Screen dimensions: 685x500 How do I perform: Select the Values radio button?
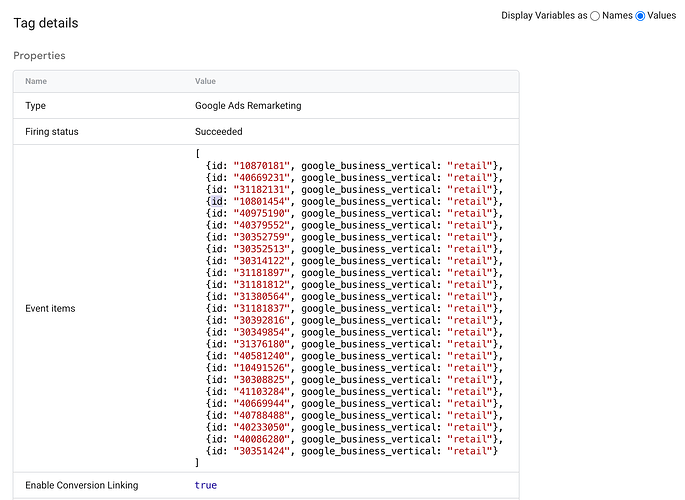[640, 16]
